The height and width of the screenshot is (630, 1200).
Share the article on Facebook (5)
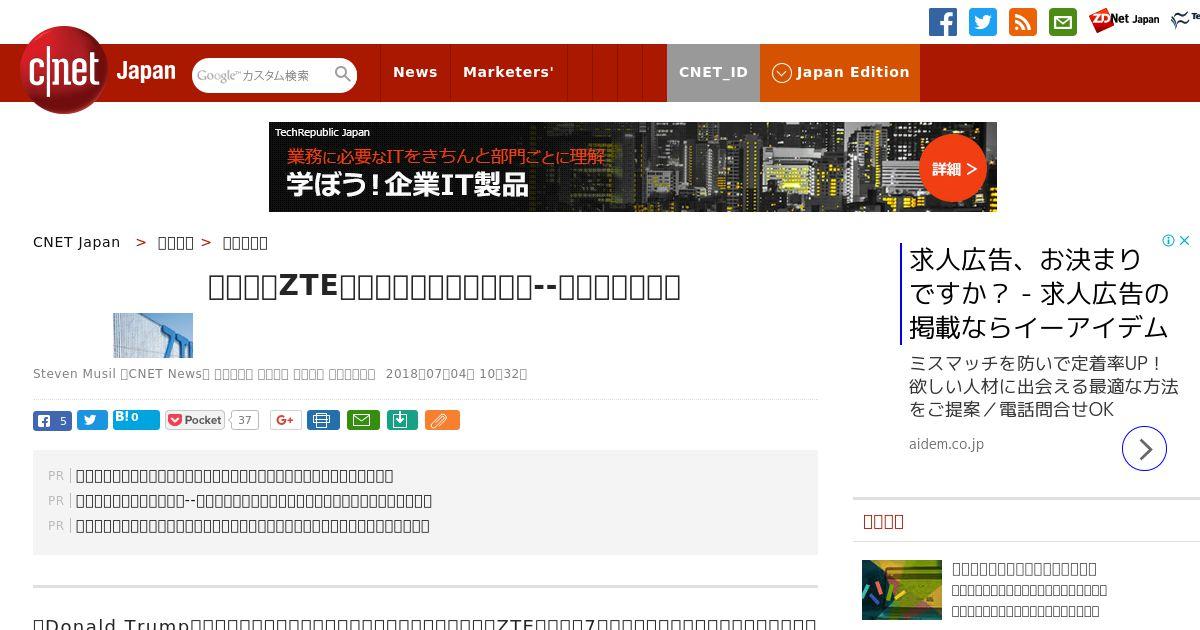[x=52, y=421]
